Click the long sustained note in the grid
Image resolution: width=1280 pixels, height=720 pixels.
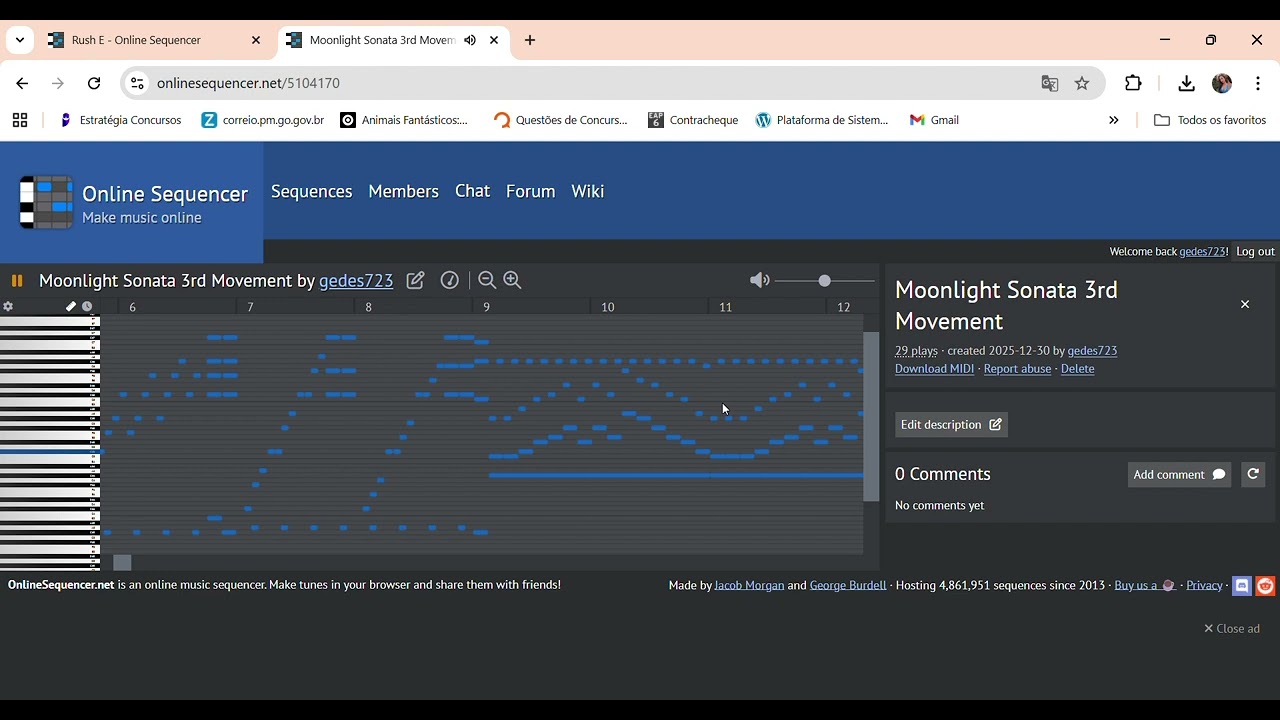(676, 475)
